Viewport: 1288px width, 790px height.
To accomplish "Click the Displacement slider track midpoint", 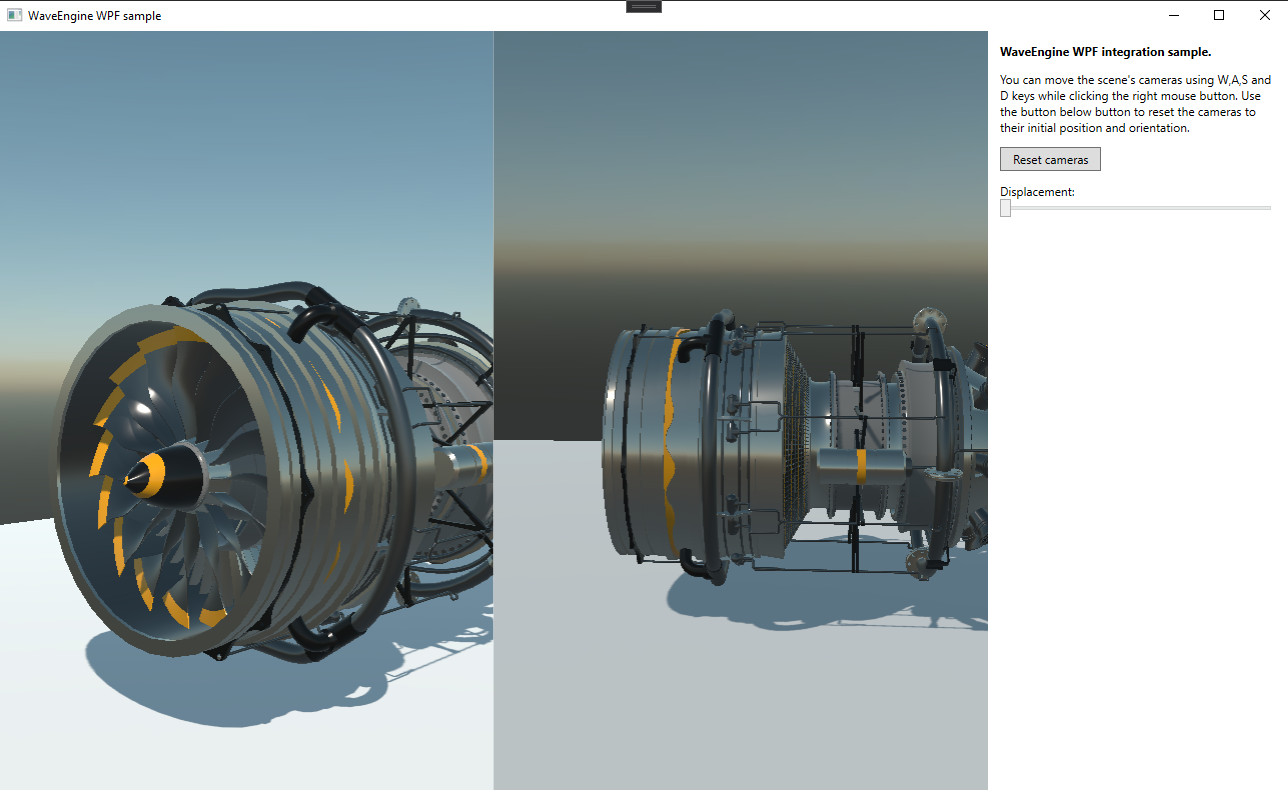I will click(x=1135, y=208).
